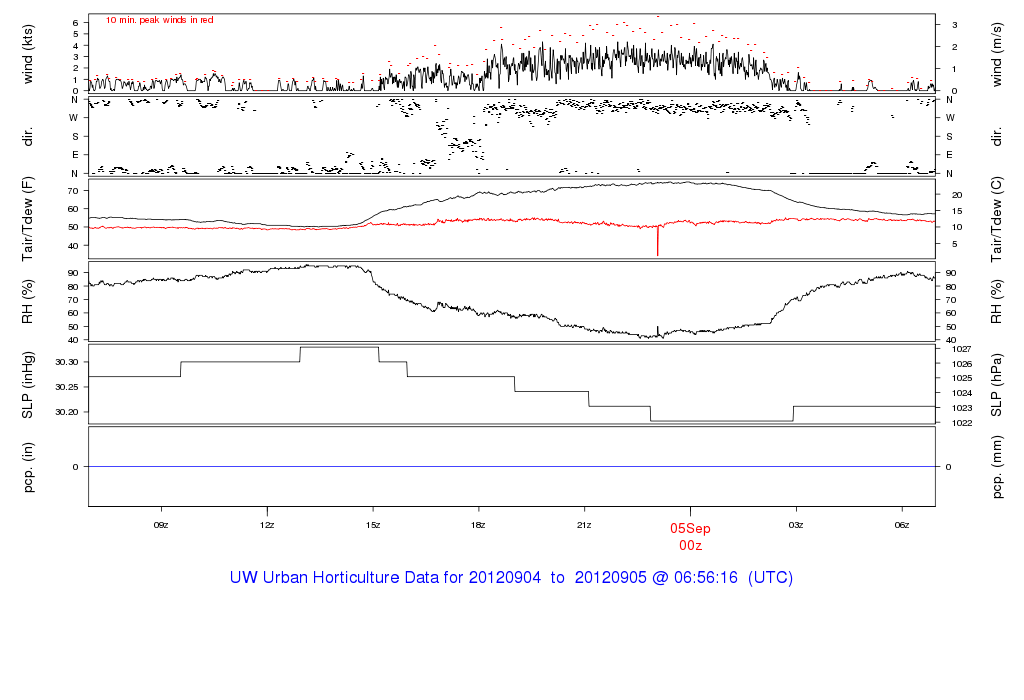Click the '18z' time axis label

click(x=479, y=525)
